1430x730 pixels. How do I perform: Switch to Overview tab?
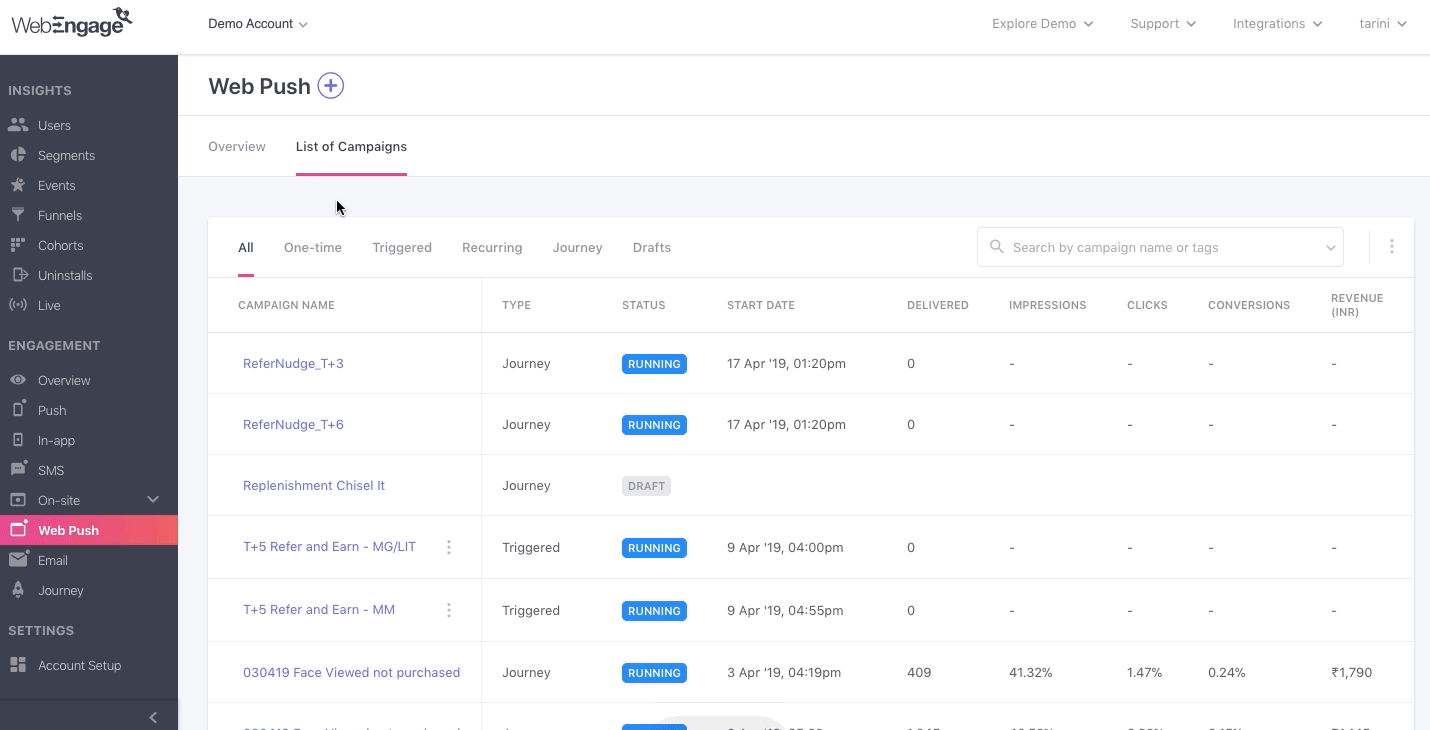pyautogui.click(x=237, y=147)
